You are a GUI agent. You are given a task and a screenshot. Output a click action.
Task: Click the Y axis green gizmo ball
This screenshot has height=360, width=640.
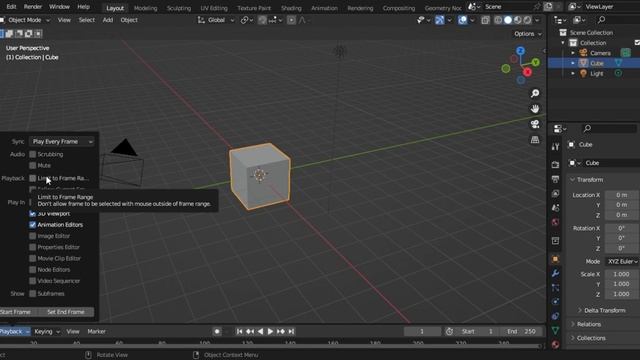[536, 62]
